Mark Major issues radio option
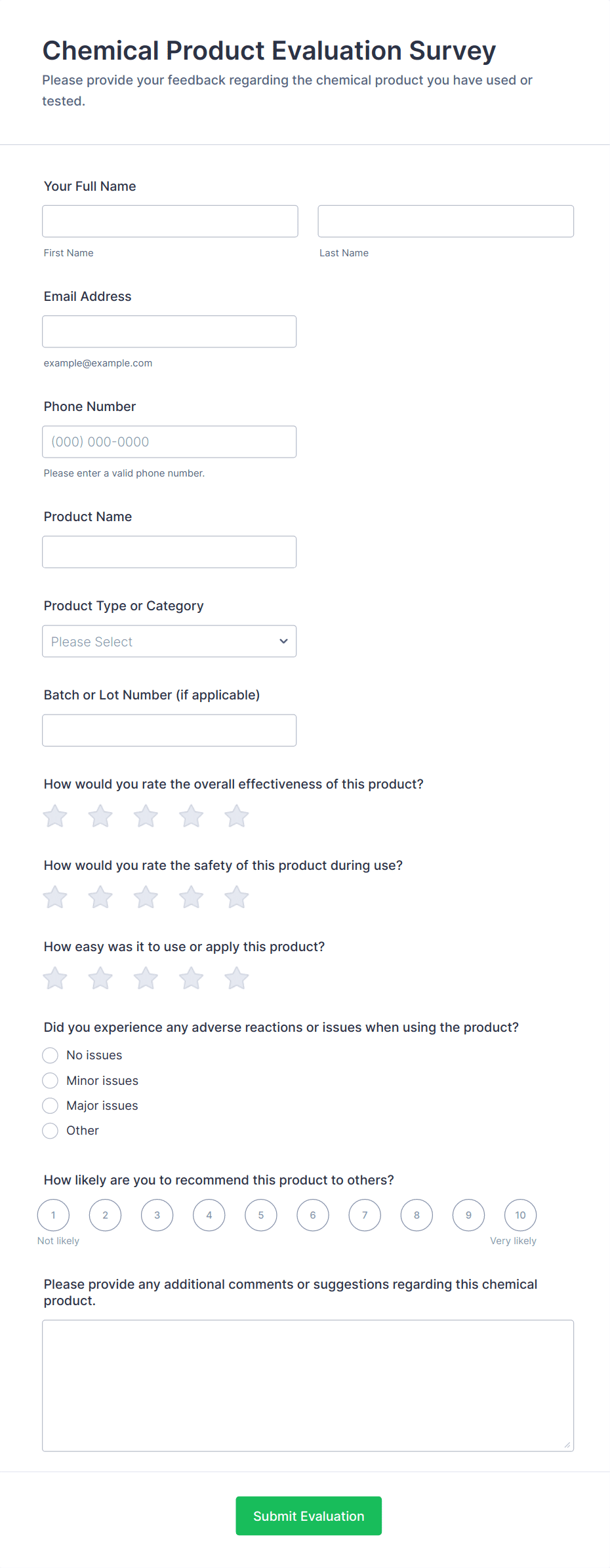 coord(51,1106)
